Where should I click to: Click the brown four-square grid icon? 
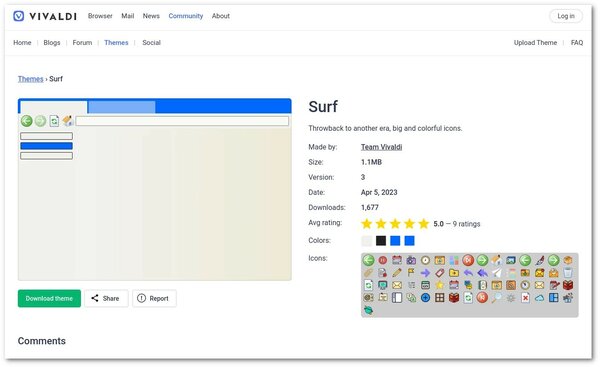pos(440,298)
